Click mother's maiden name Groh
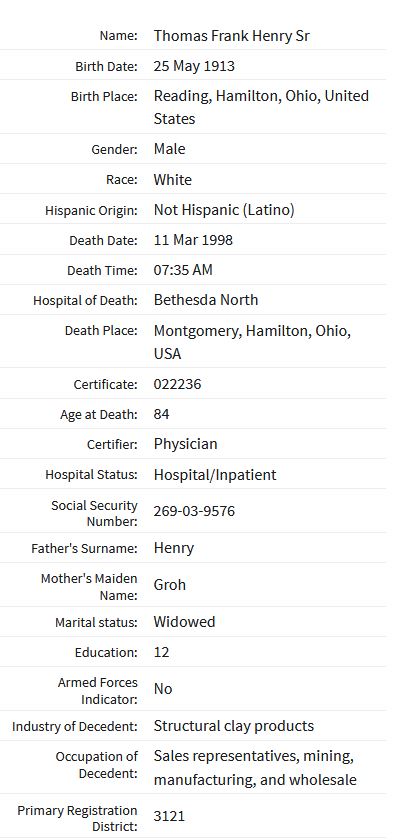This screenshot has width=396, height=840. (x=170, y=584)
